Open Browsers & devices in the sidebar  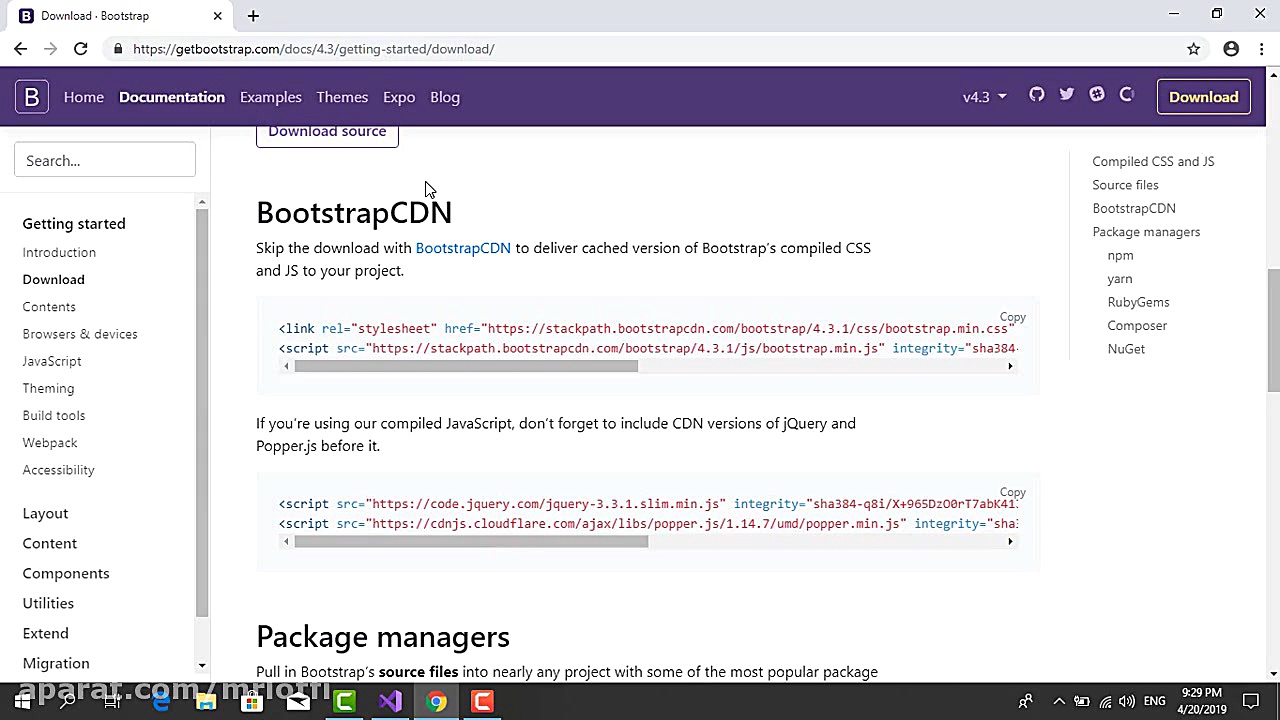pyautogui.click(x=80, y=334)
